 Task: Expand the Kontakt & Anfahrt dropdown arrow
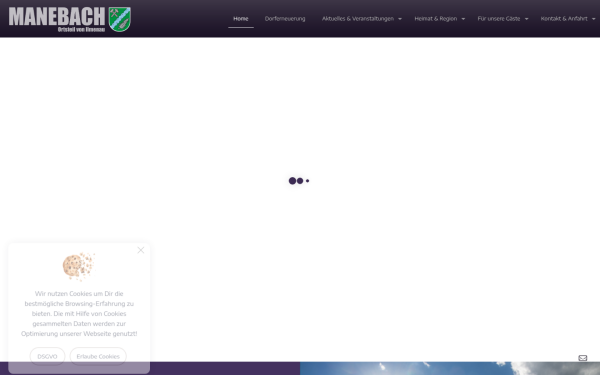(593, 19)
